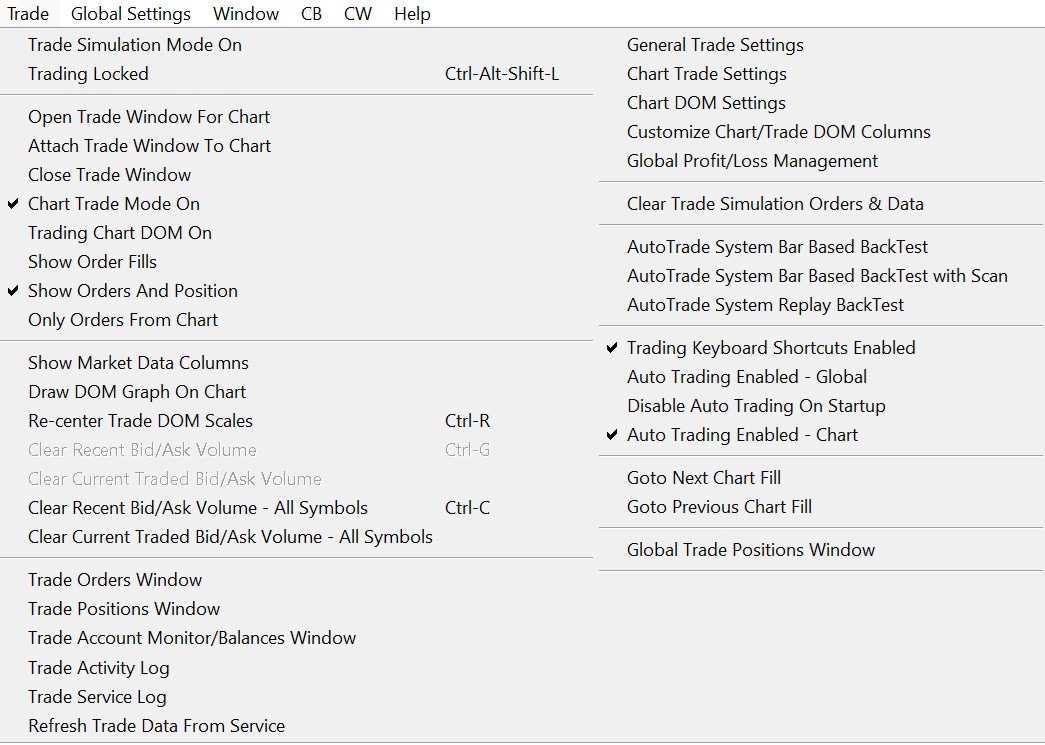
Task: Uncheck Show Orders And Position
Action: [133, 291]
